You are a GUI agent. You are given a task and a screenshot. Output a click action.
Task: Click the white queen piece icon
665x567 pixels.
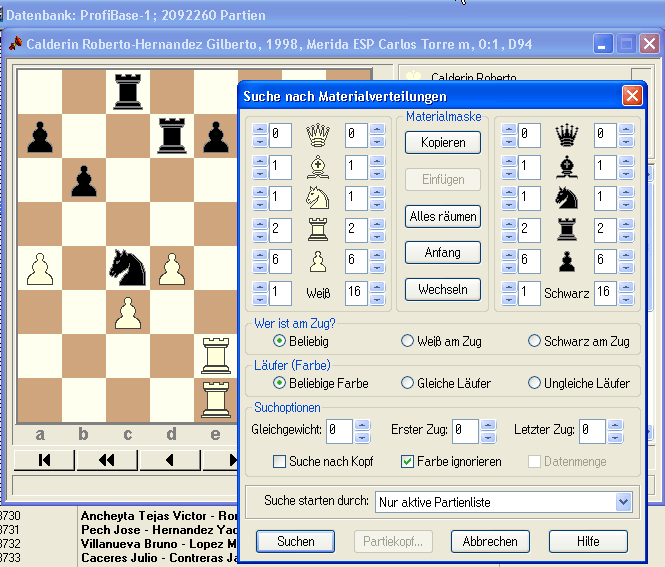(318, 135)
